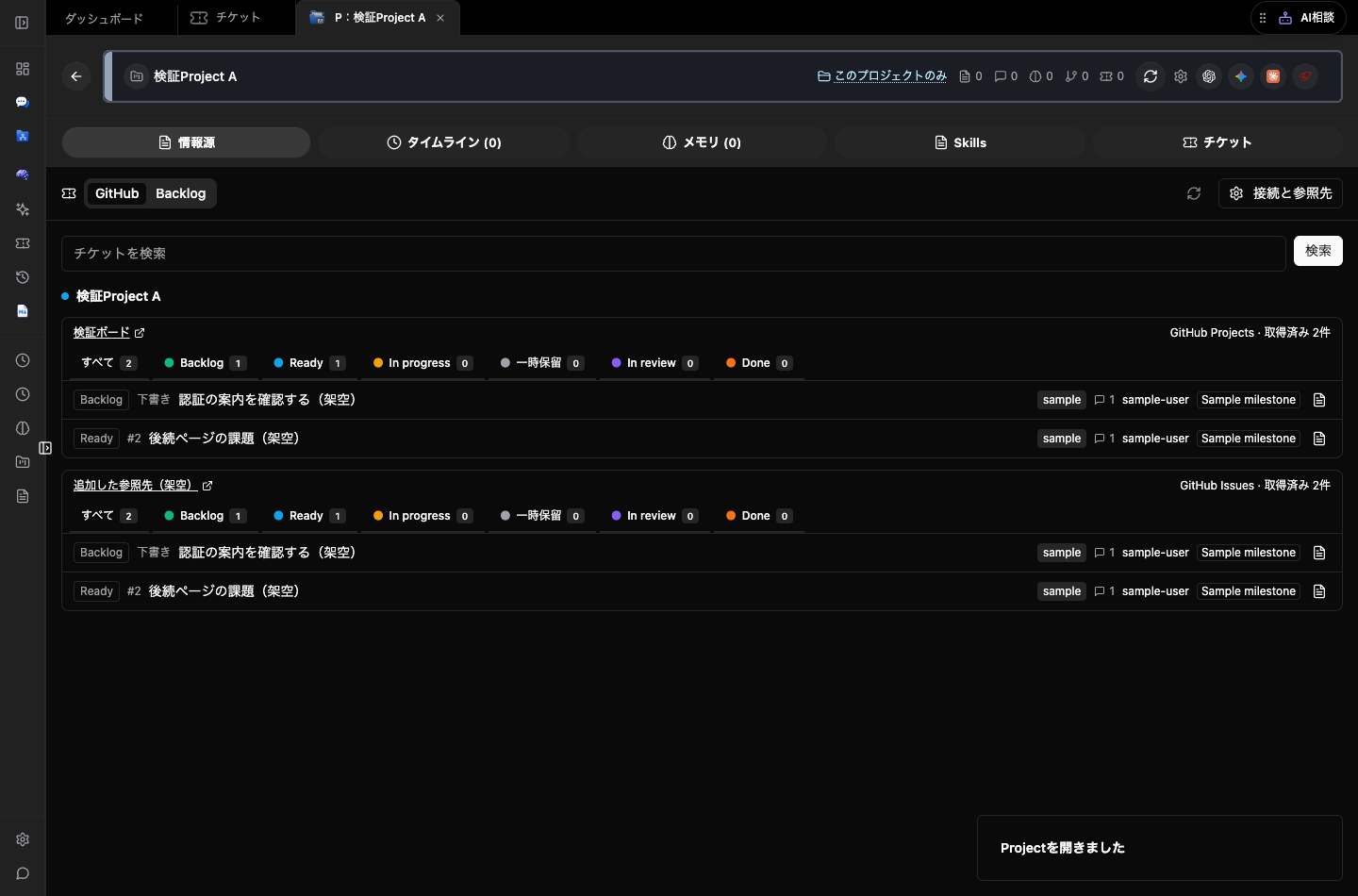Open the ticket icon in the left sidebar

23,243
